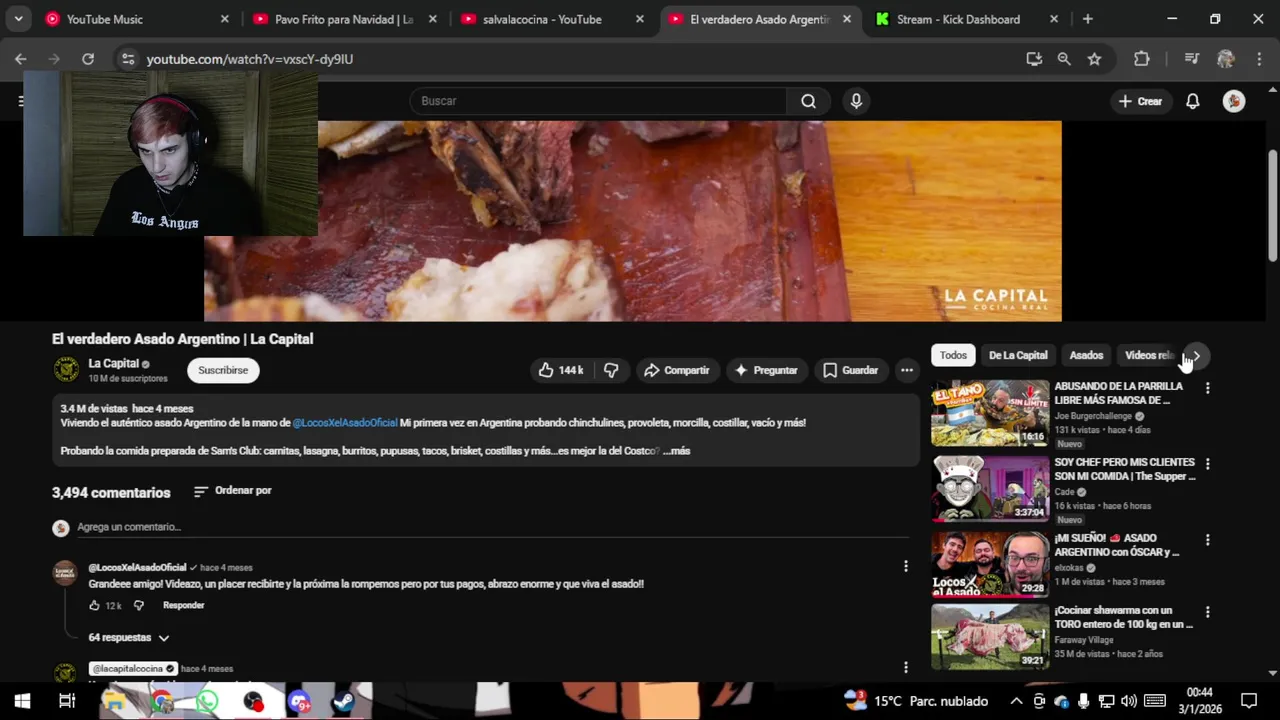
Task: Open Ordenar por sort dropdown
Action: 232,491
